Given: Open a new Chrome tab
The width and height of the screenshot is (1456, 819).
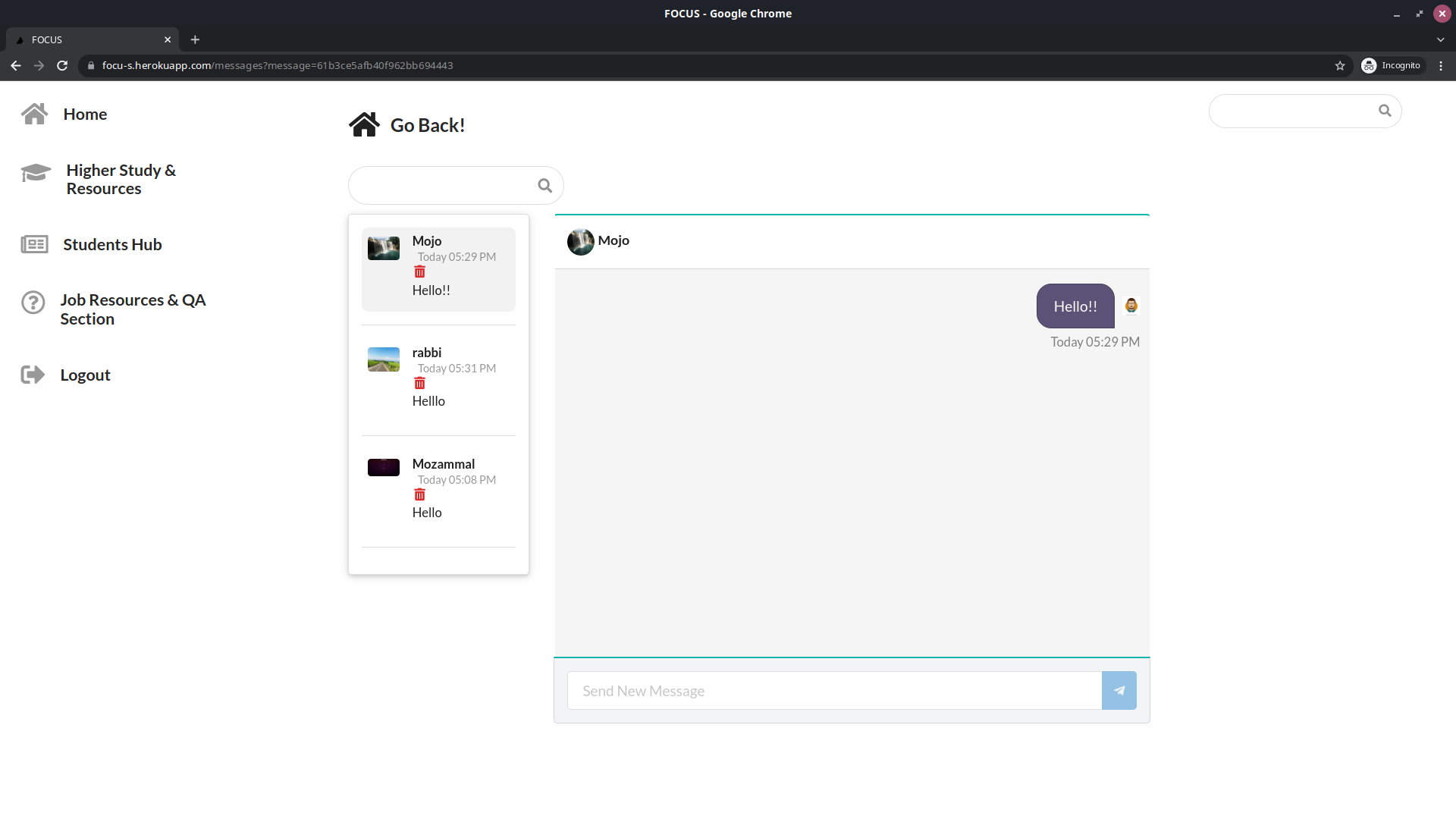Looking at the screenshot, I should (195, 39).
